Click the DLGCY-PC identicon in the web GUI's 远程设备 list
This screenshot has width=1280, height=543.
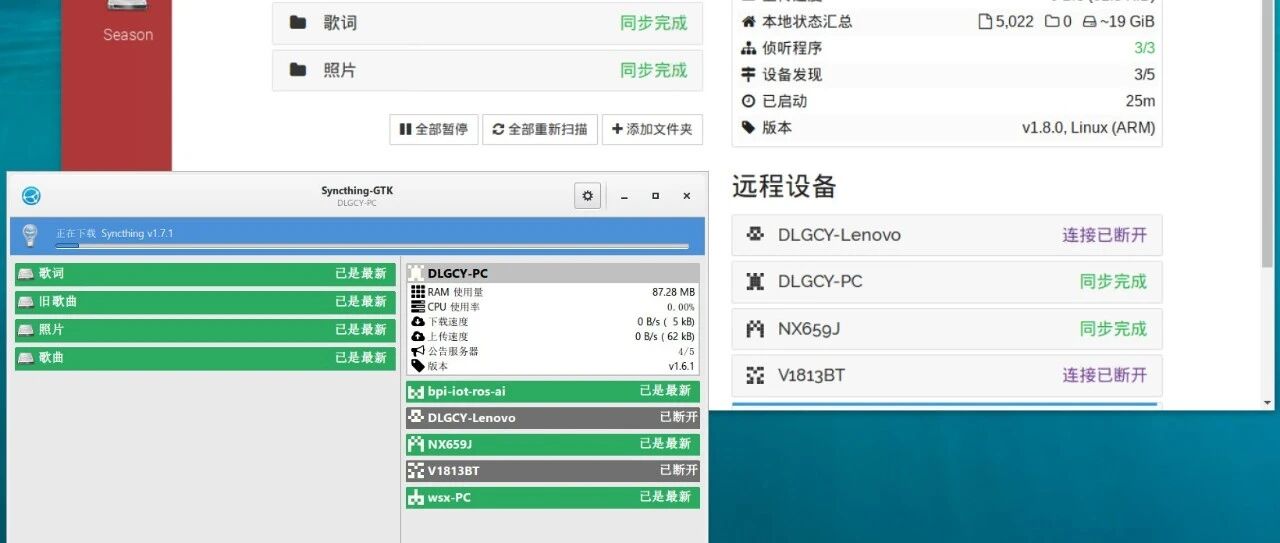pyautogui.click(x=756, y=282)
